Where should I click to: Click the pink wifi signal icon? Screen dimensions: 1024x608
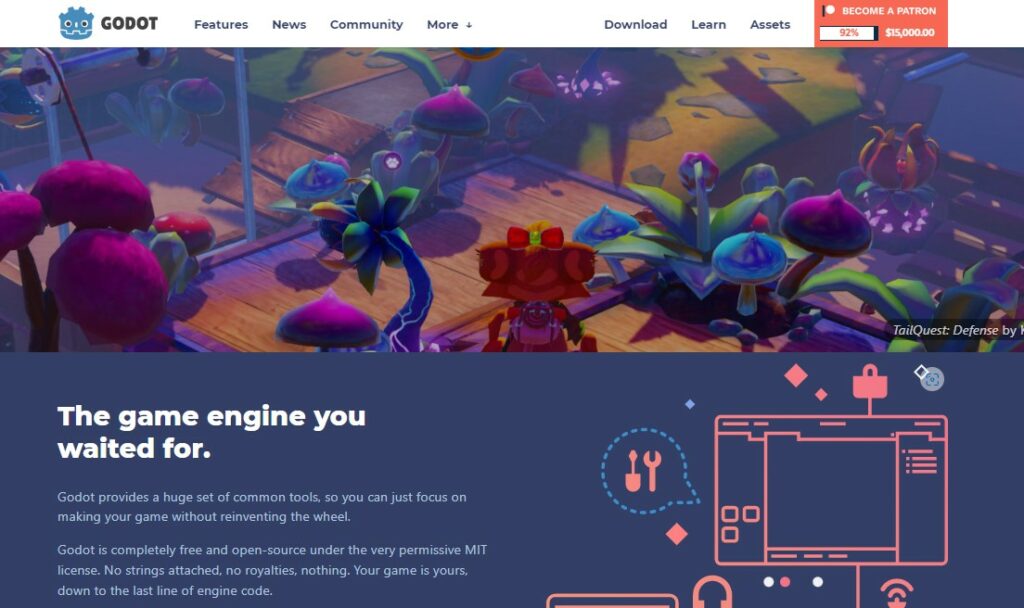click(x=897, y=593)
